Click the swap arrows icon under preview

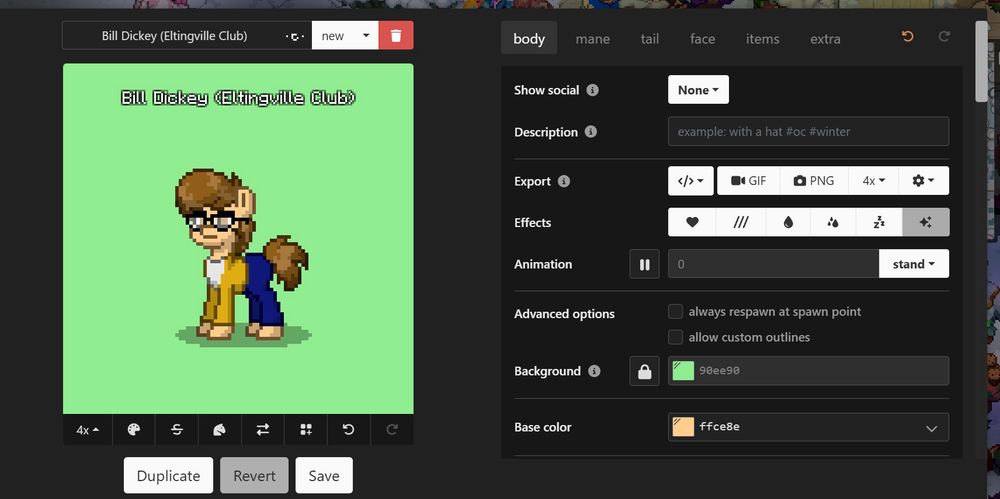[263, 429]
